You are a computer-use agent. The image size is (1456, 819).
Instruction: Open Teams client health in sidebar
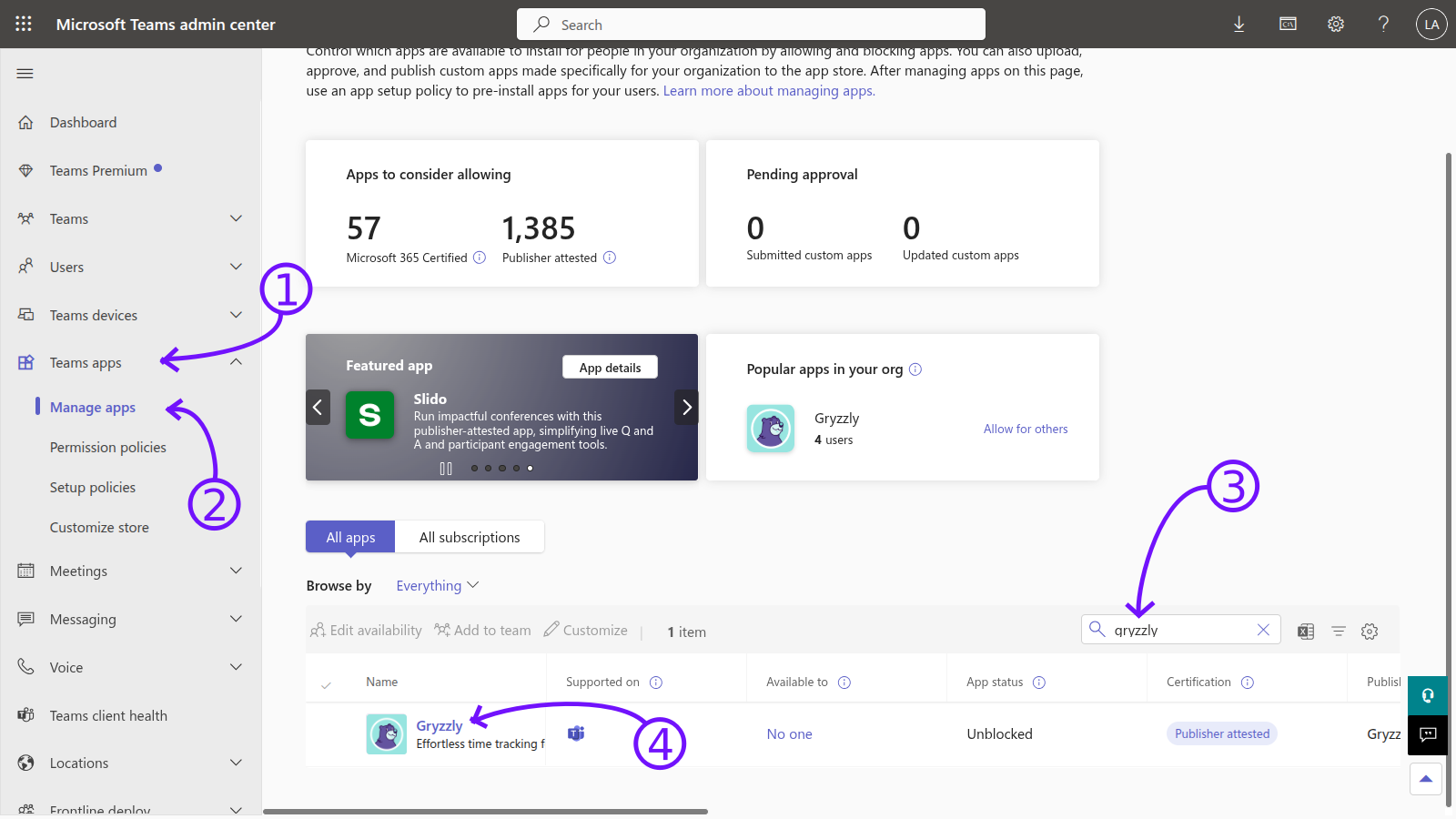[108, 715]
